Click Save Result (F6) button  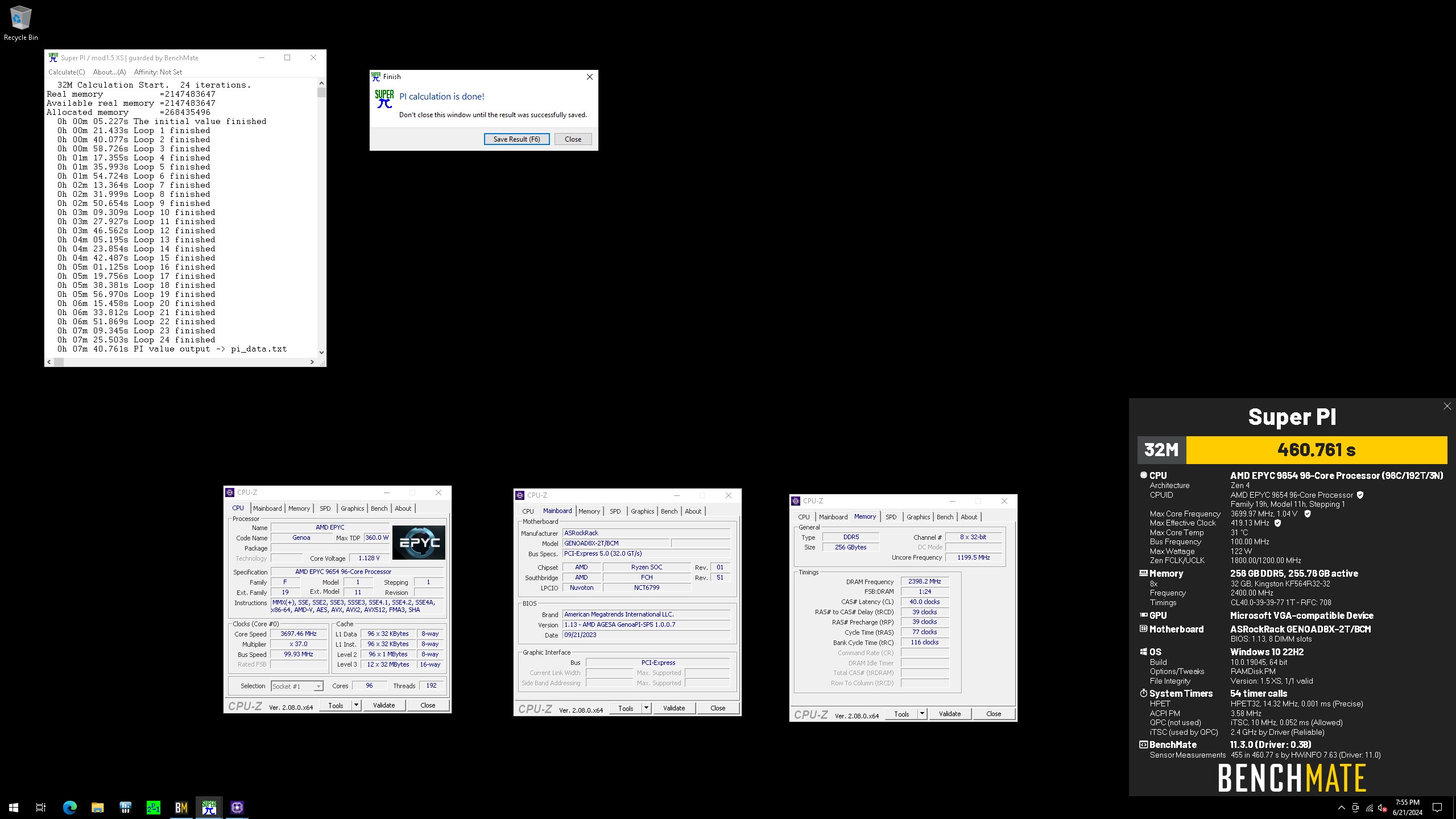tap(516, 139)
